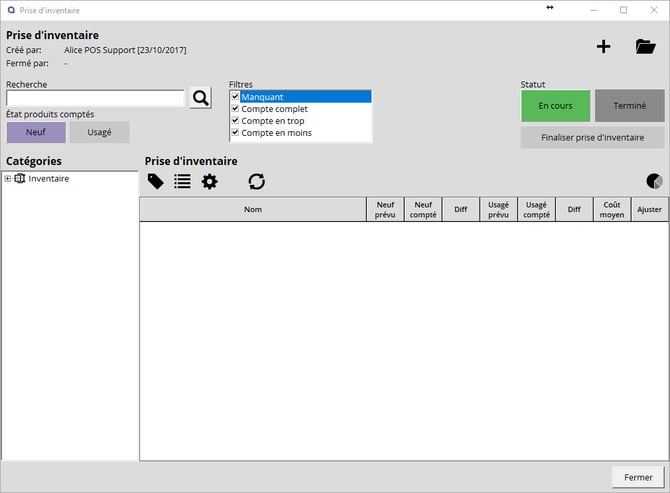The image size is (670, 493).
Task: Switch to Usagé product state
Action: [x=99, y=132]
